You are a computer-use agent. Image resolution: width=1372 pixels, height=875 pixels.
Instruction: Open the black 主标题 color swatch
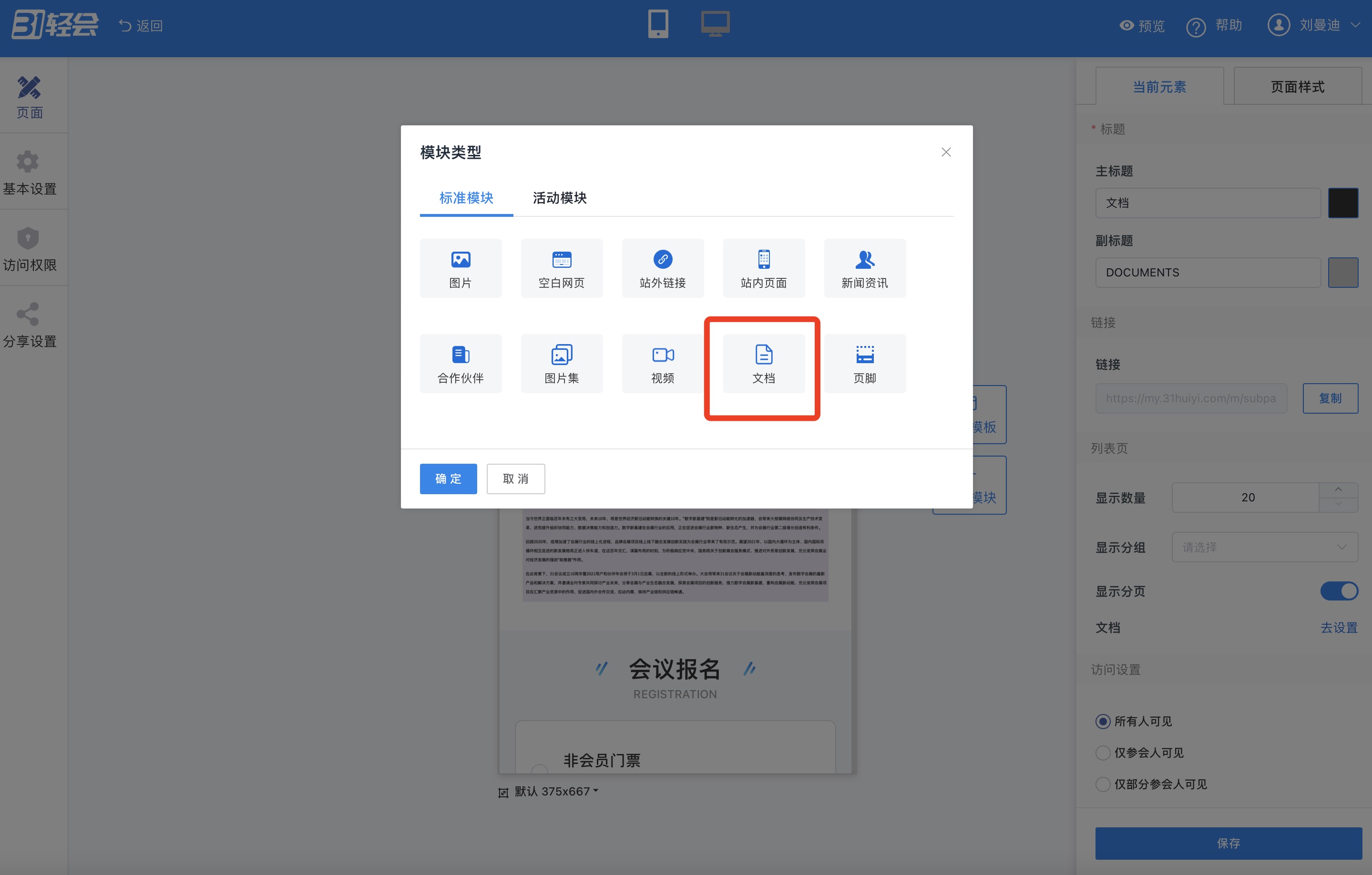(x=1342, y=203)
